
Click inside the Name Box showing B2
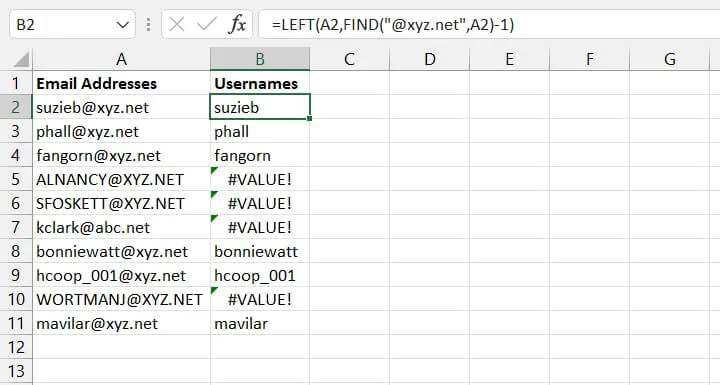62,24
